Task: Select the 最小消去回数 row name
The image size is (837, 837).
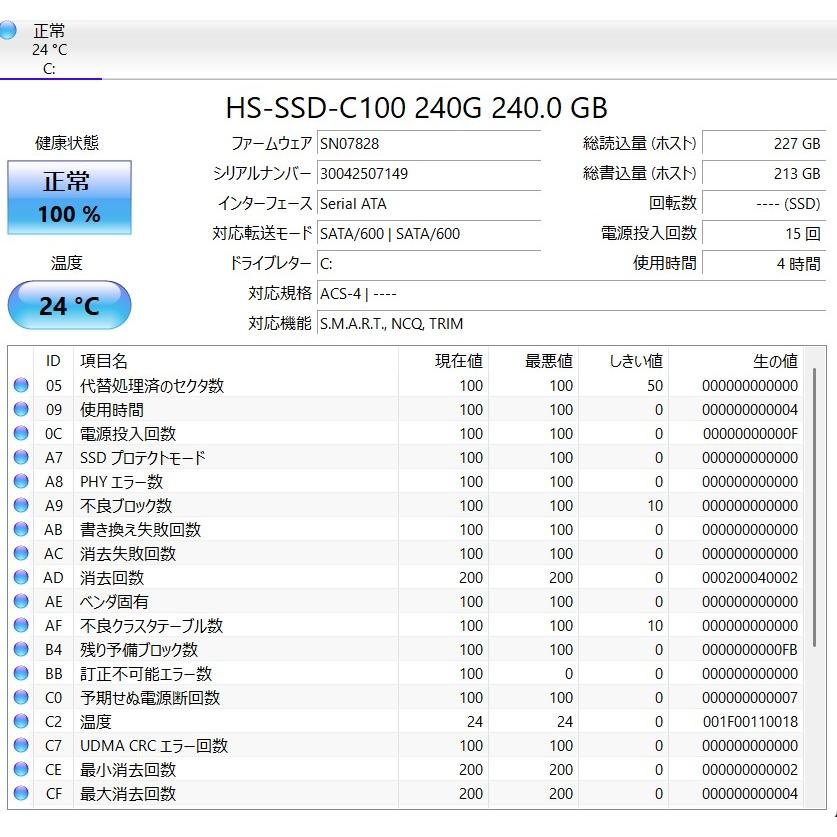Action: tap(128, 770)
